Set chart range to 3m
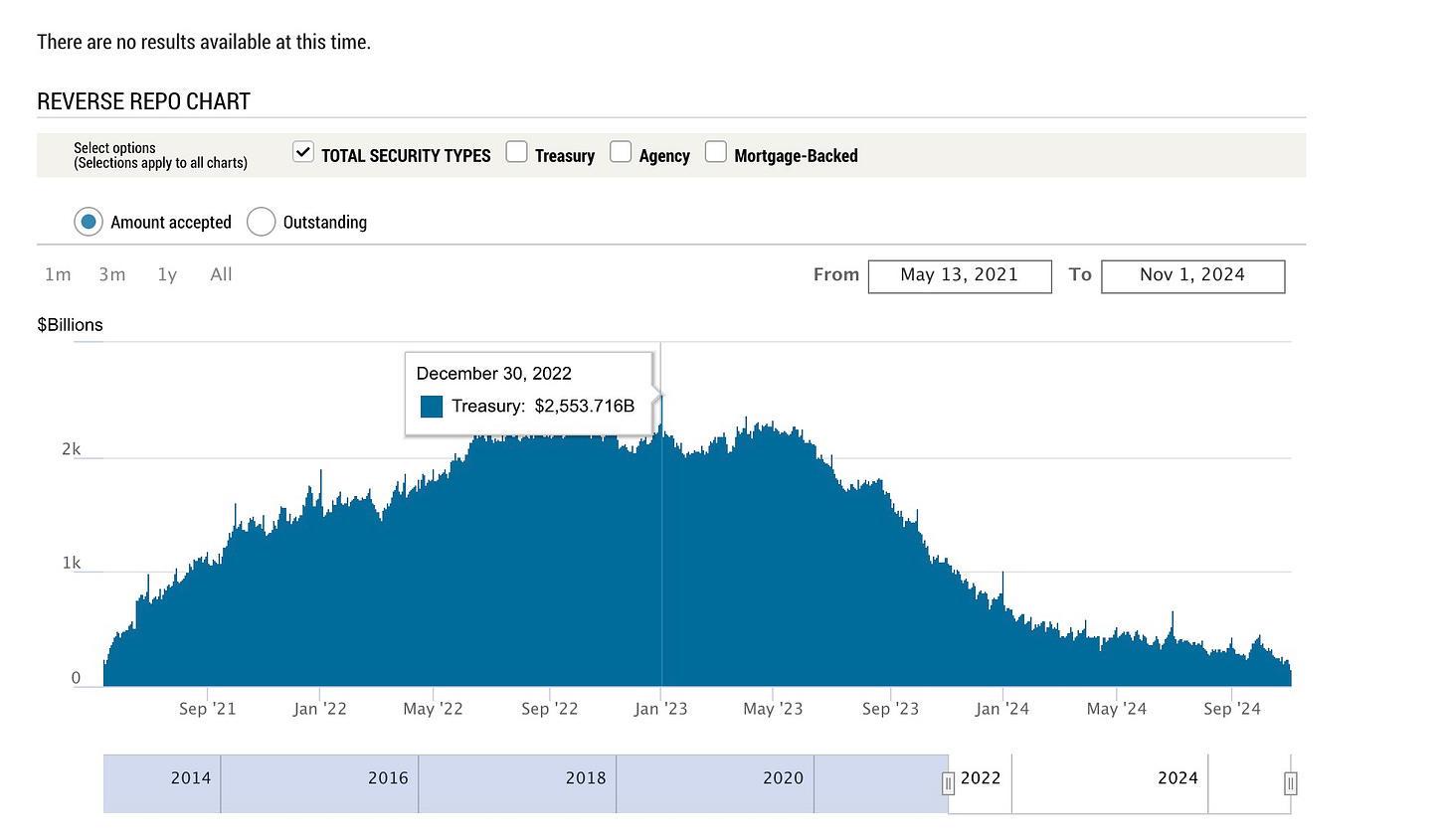Viewport: 1448px width, 840px height. pyautogui.click(x=112, y=274)
